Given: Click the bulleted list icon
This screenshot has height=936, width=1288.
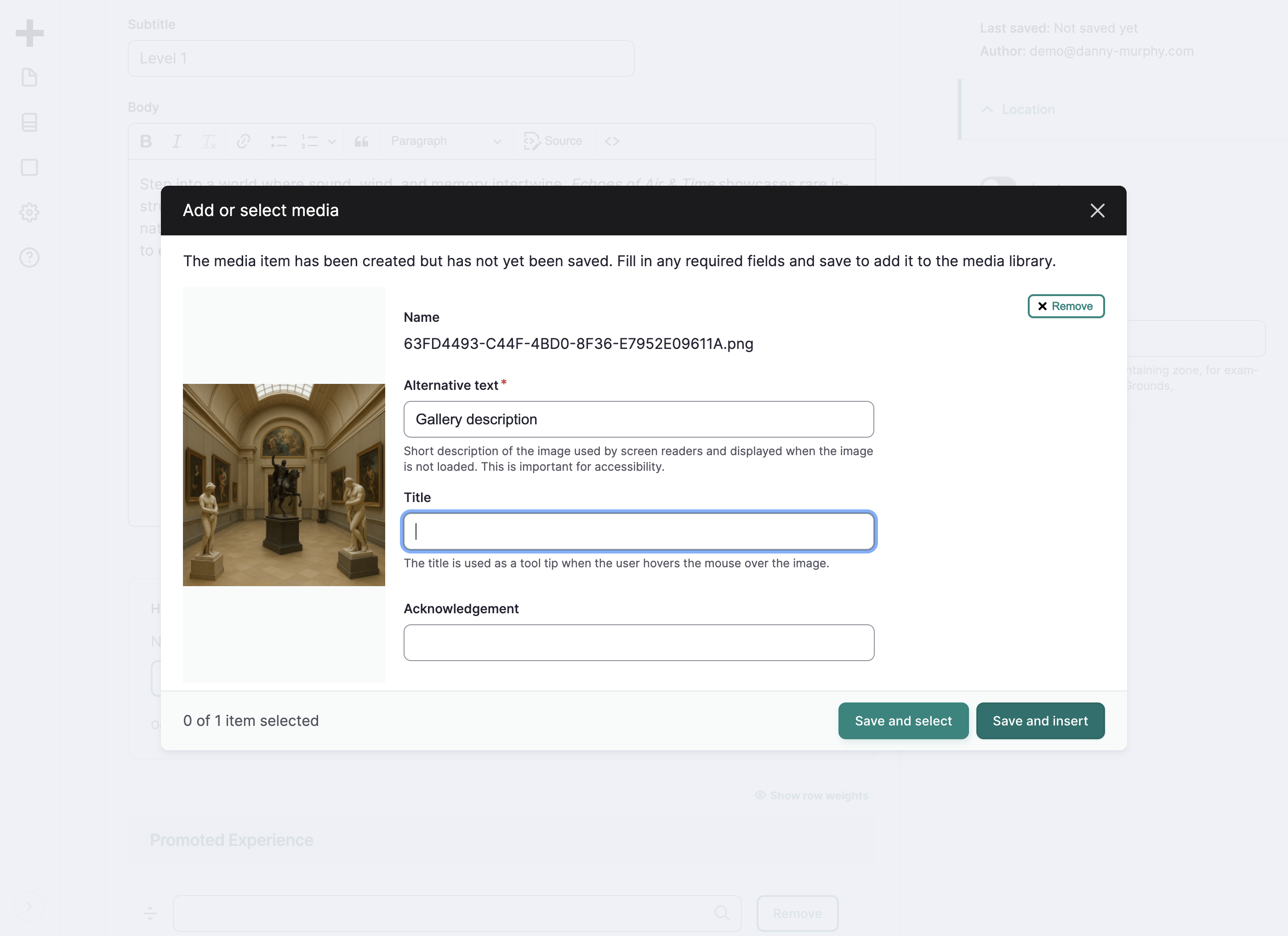Looking at the screenshot, I should pos(279,141).
